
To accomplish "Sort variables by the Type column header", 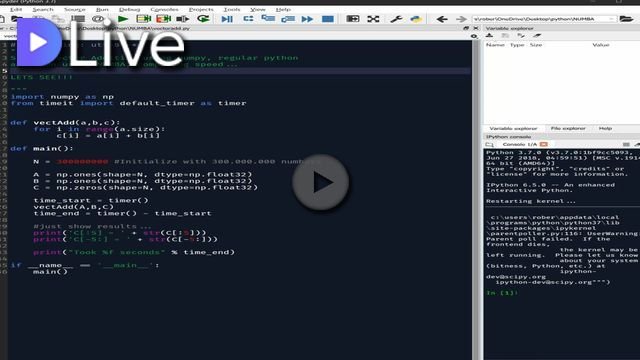I will coord(517,45).
